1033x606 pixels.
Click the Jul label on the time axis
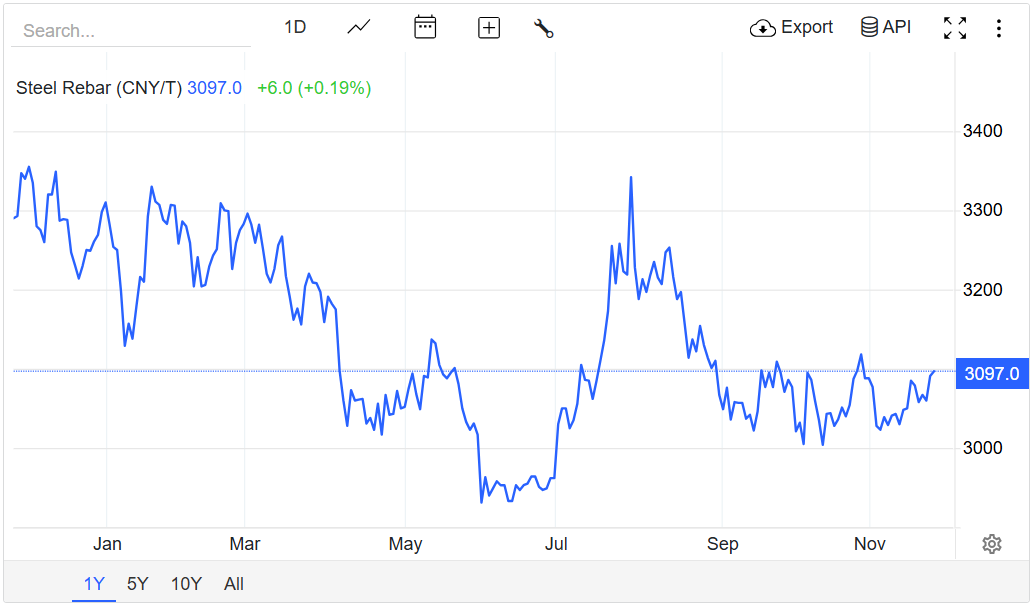tap(556, 544)
